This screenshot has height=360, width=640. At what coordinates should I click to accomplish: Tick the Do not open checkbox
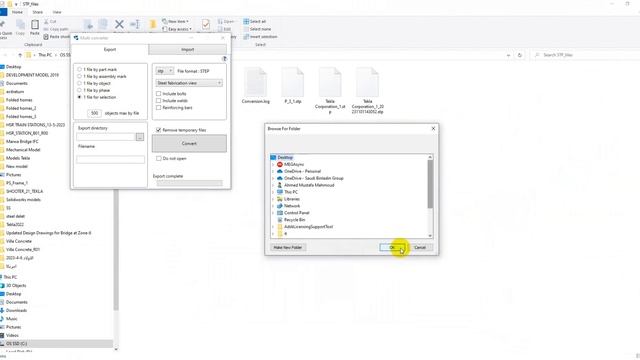click(x=158, y=158)
